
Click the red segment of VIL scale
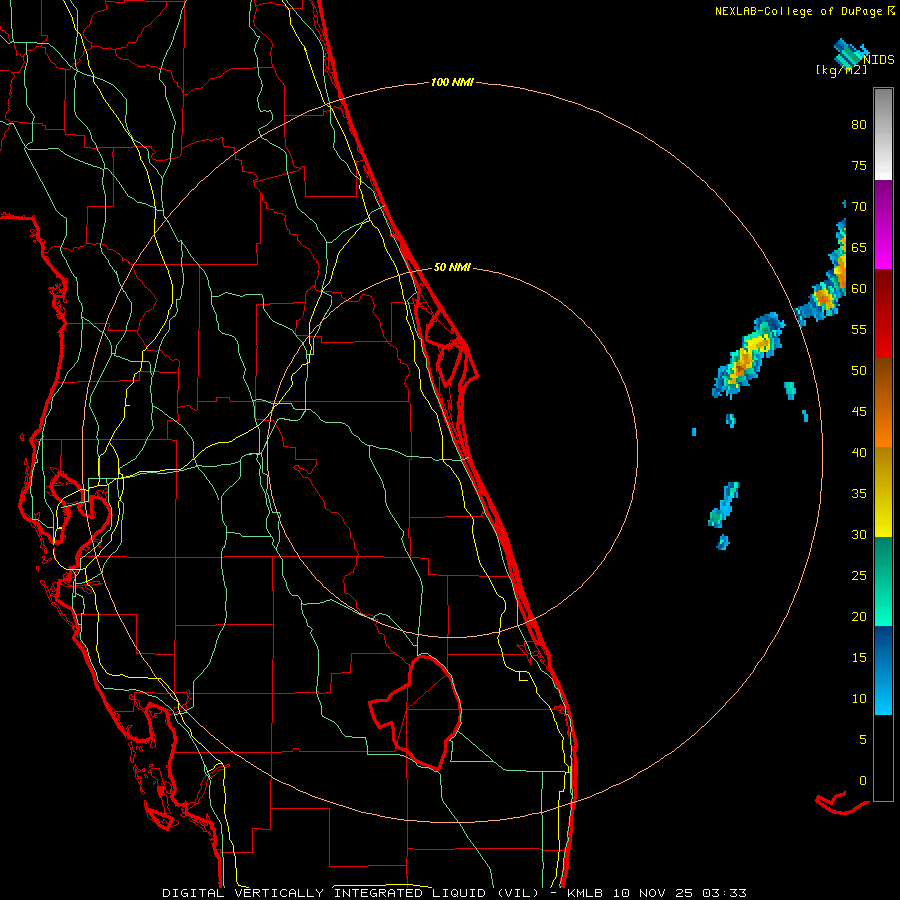click(883, 314)
